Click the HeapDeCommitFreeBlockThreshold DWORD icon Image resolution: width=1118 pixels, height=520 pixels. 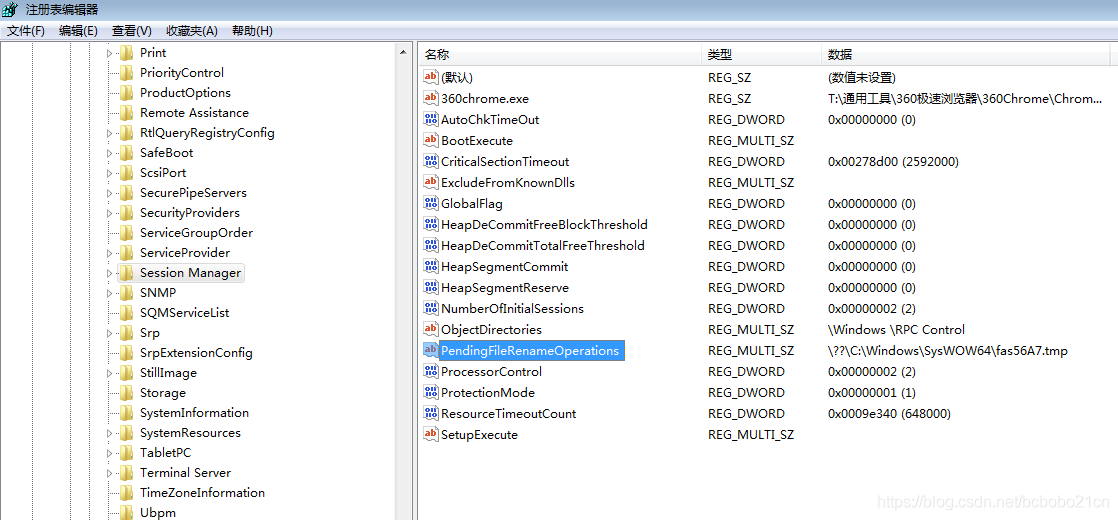click(x=431, y=225)
